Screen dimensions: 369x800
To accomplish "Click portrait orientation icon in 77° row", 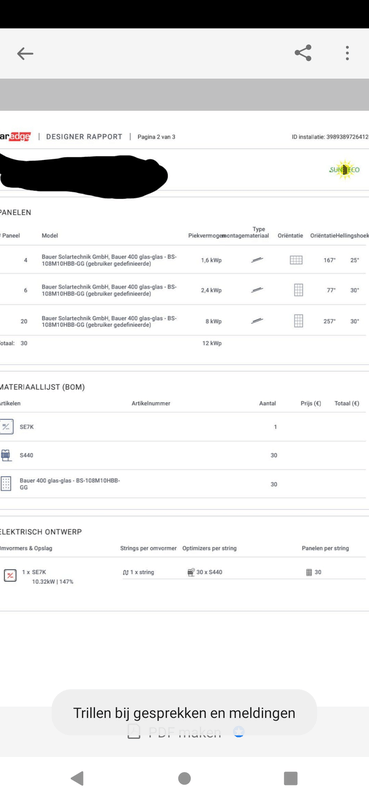I will pyautogui.click(x=299, y=290).
